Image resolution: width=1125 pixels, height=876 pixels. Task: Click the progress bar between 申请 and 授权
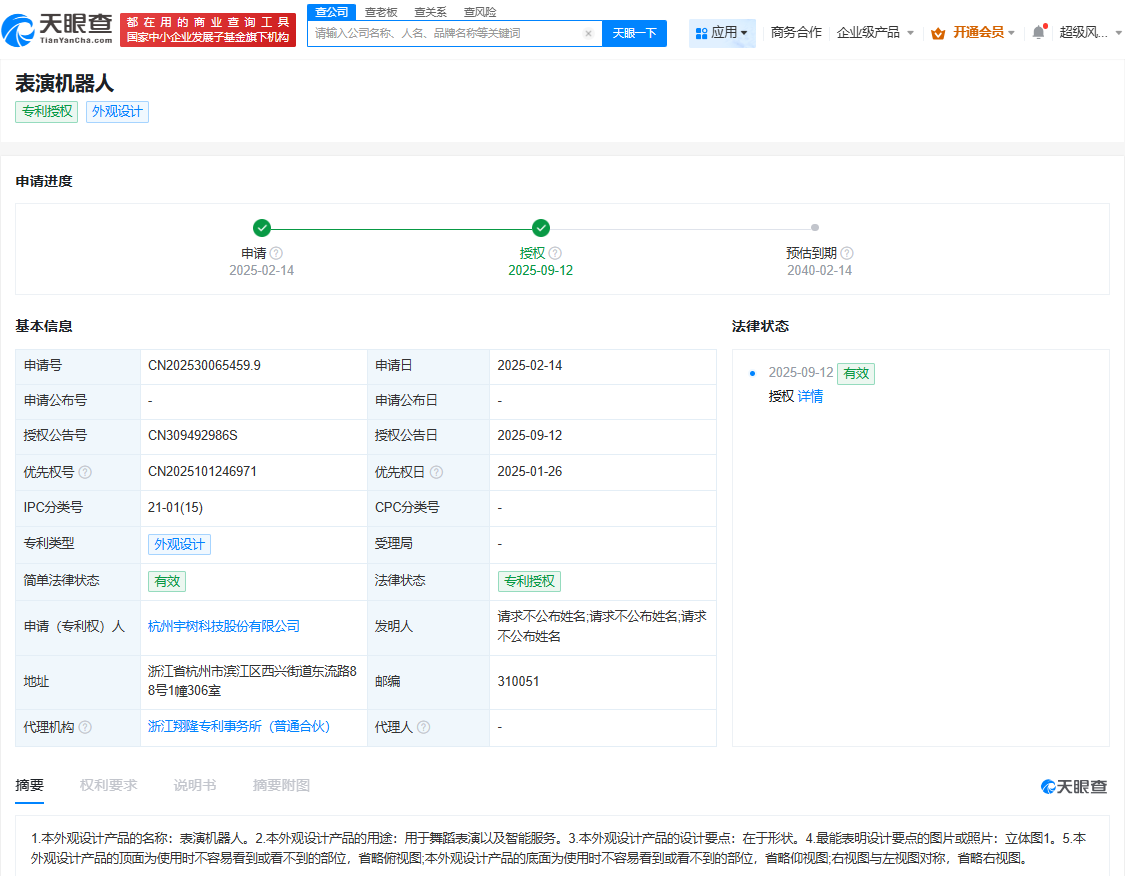(400, 227)
